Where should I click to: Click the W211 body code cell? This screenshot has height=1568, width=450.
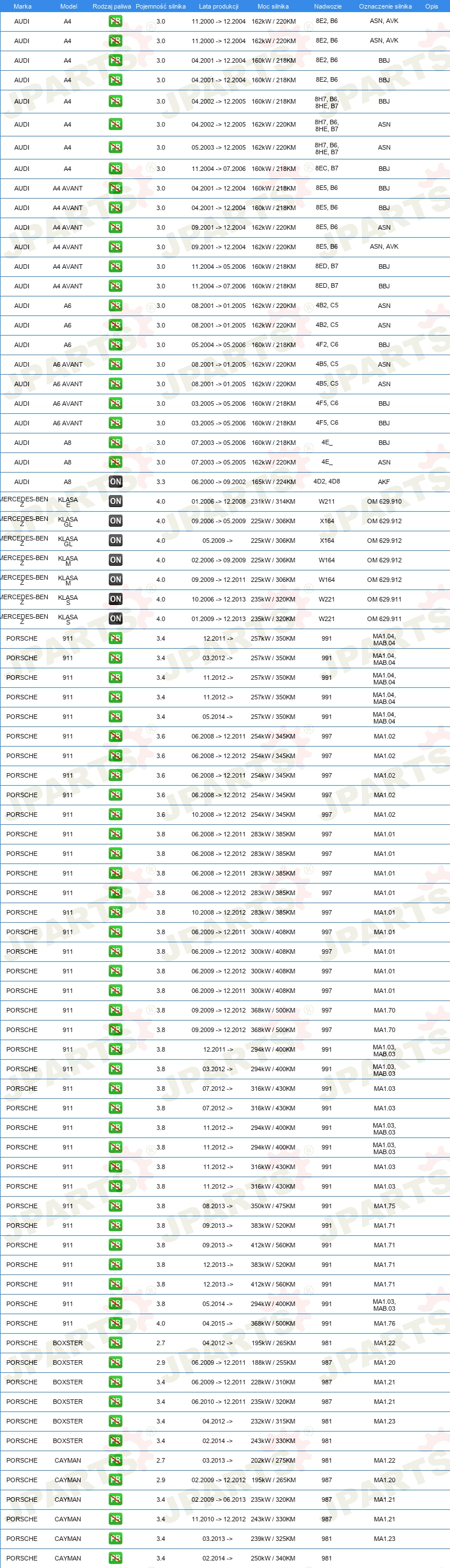[326, 501]
